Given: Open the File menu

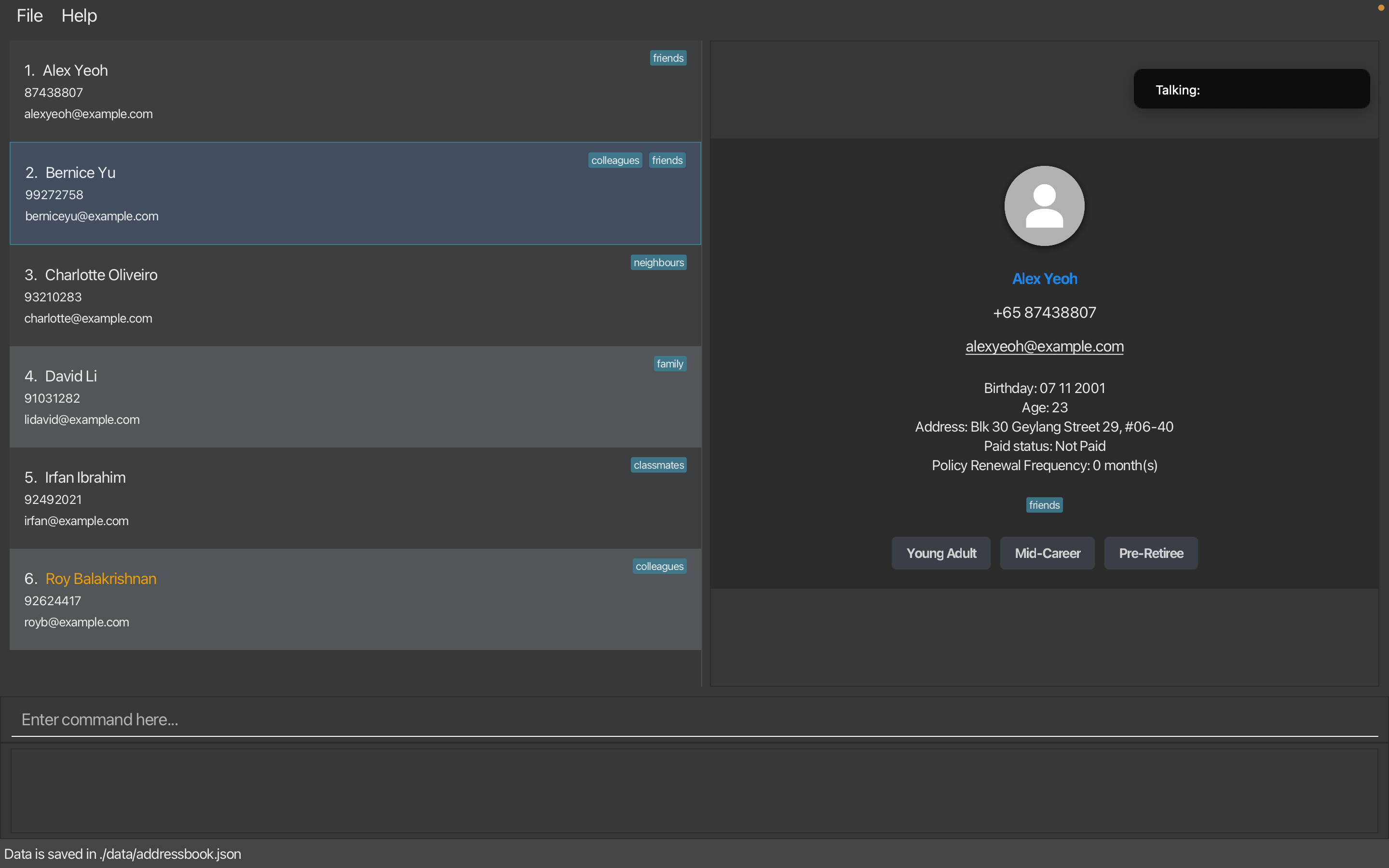Looking at the screenshot, I should 29,15.
